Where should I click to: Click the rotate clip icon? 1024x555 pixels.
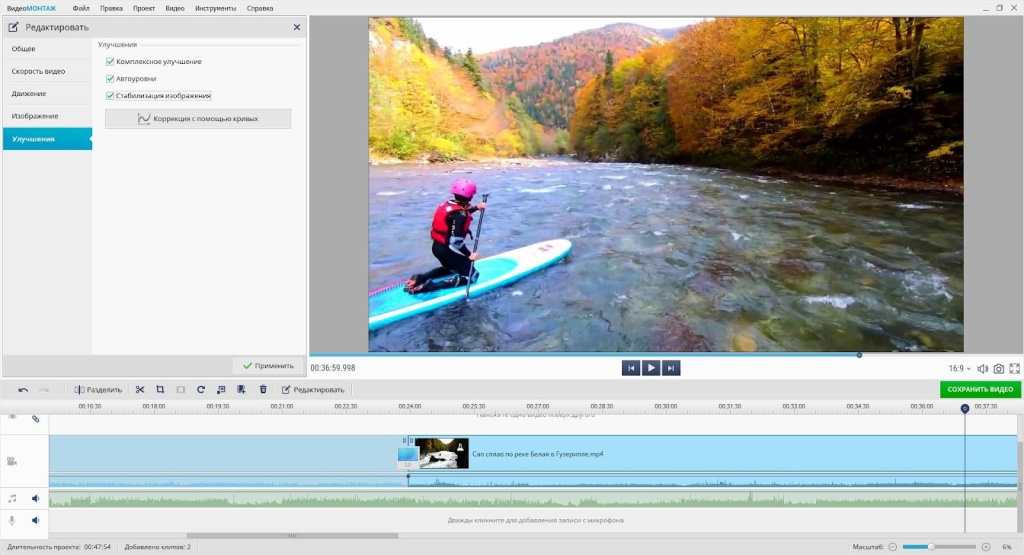[x=201, y=389]
